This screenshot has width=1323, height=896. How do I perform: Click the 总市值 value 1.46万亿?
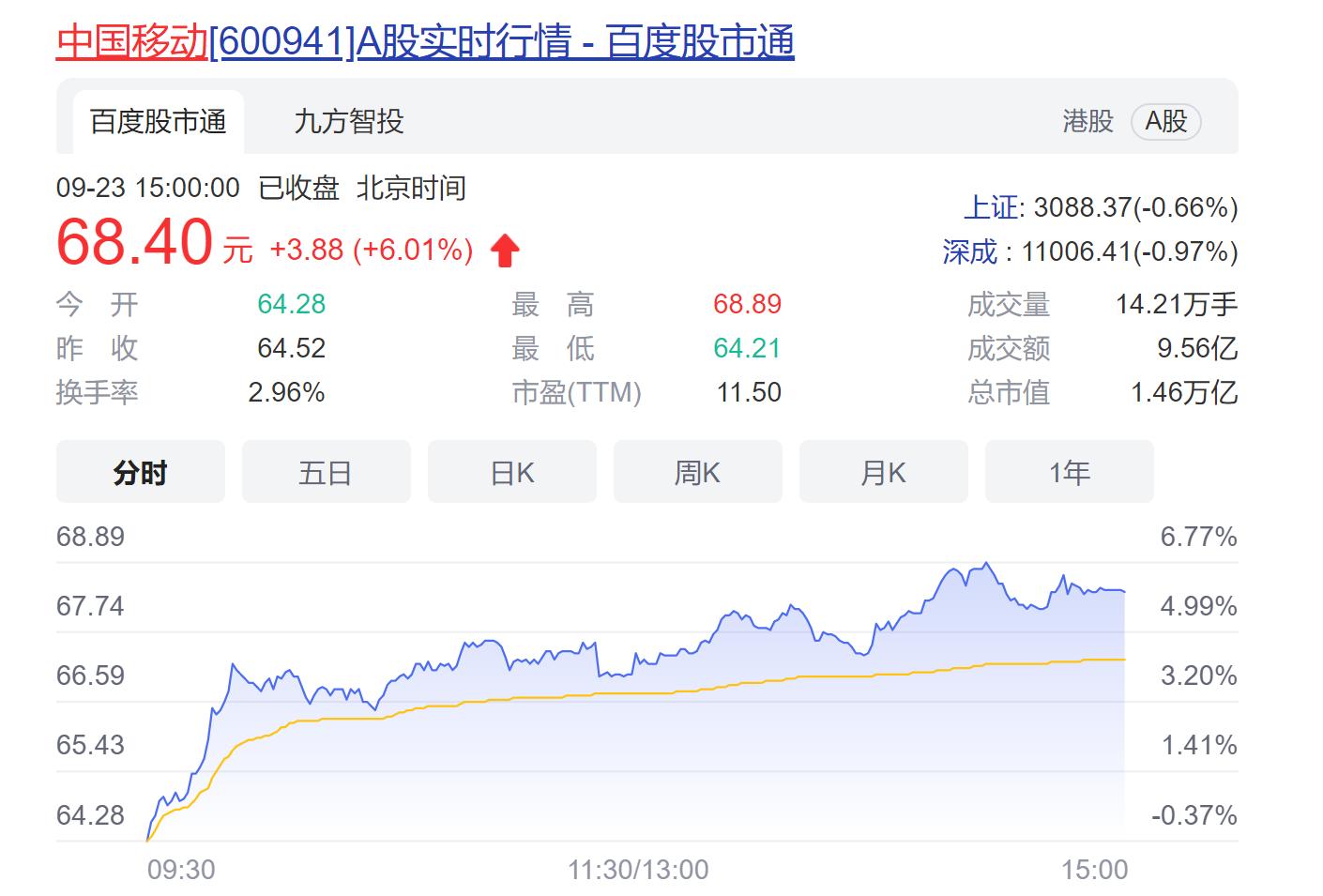(x=1184, y=392)
